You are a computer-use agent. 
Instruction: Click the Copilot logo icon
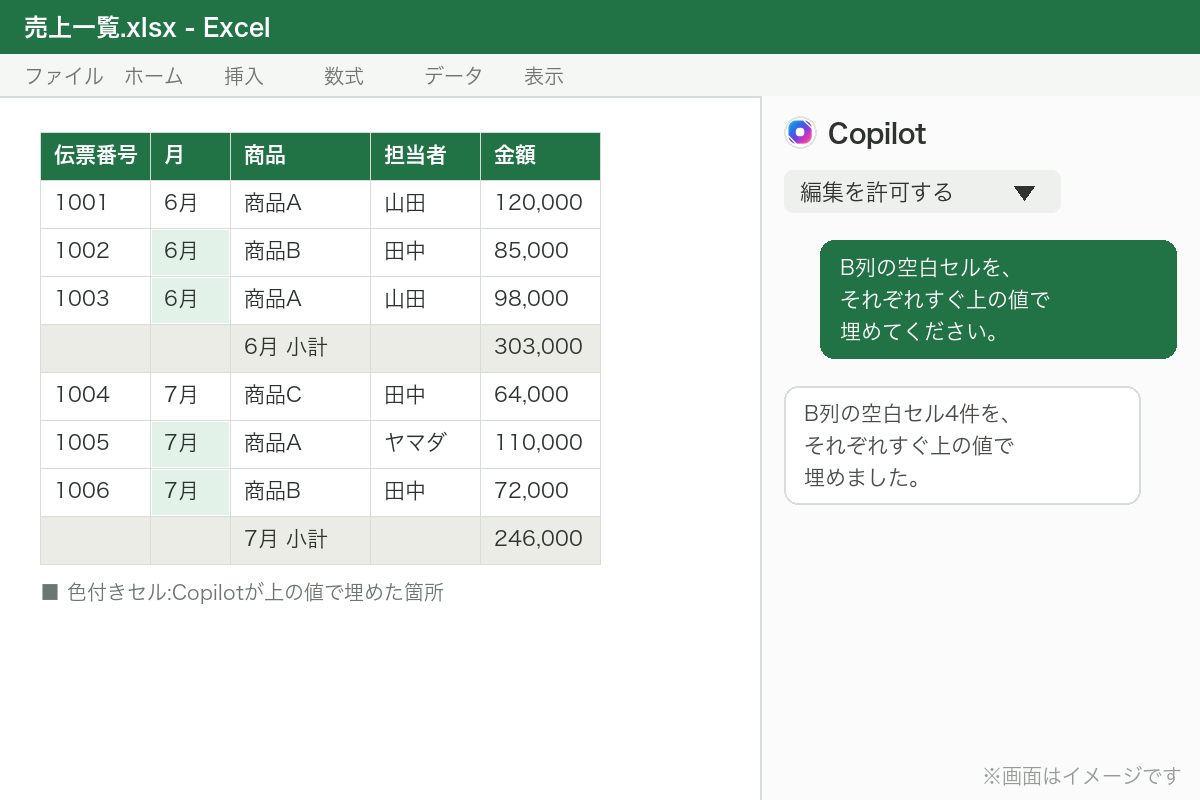[801, 133]
